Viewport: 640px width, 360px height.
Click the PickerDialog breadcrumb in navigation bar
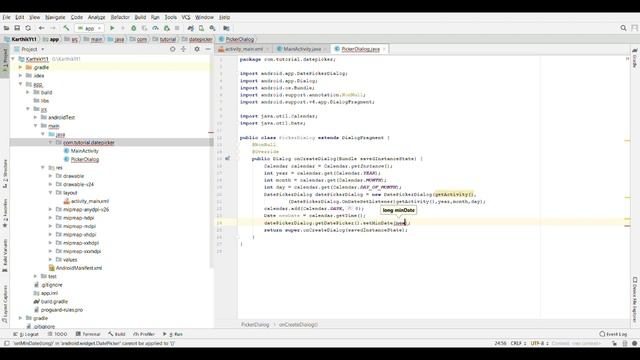tap(240, 39)
